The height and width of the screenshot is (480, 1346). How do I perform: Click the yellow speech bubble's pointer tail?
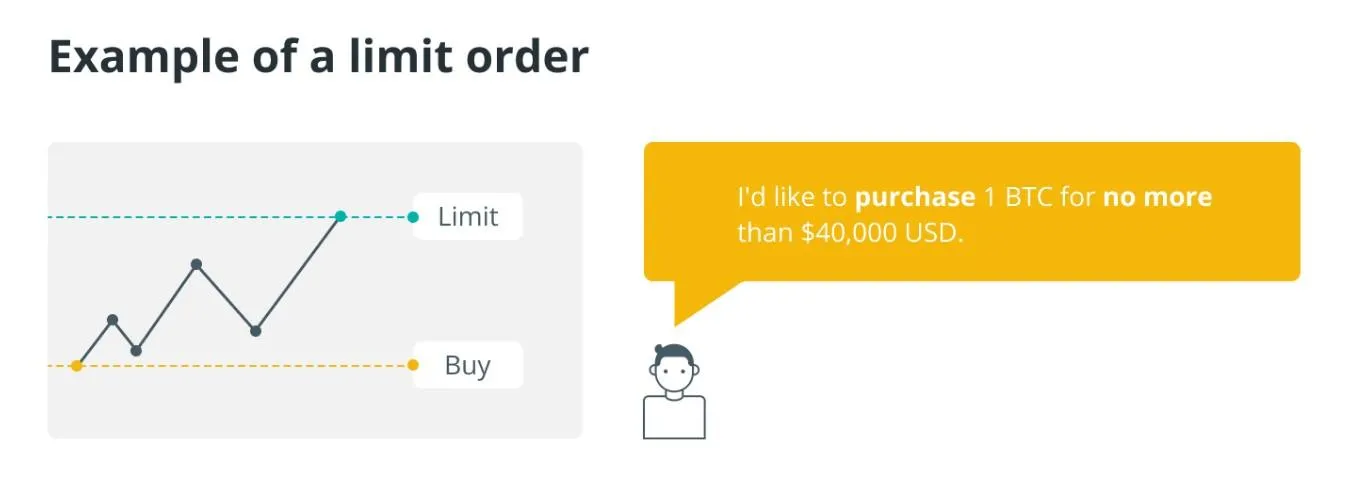tap(692, 301)
